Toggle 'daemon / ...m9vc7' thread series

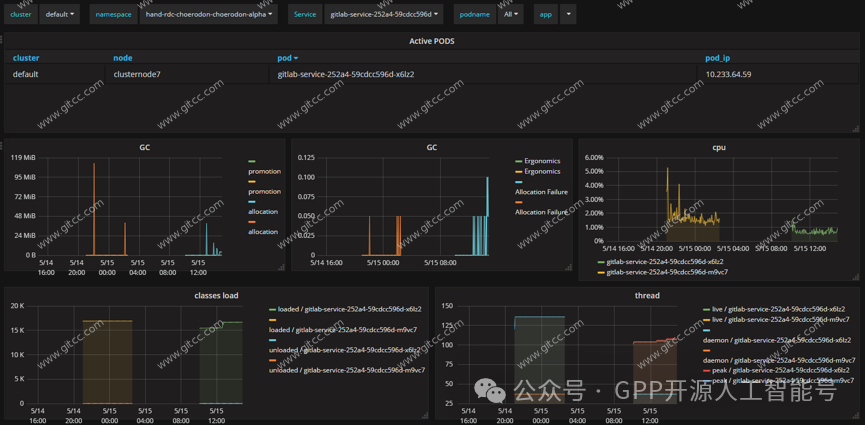click(x=779, y=360)
